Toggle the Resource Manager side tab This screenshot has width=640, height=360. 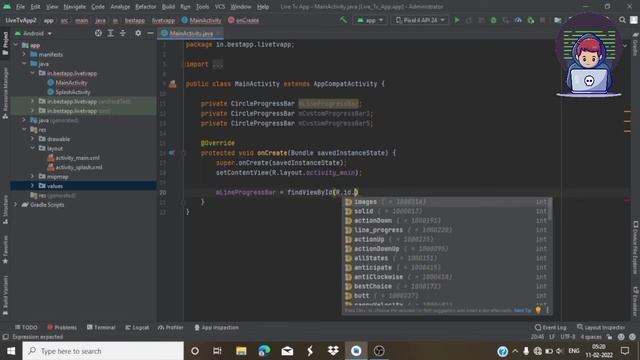click(5, 93)
